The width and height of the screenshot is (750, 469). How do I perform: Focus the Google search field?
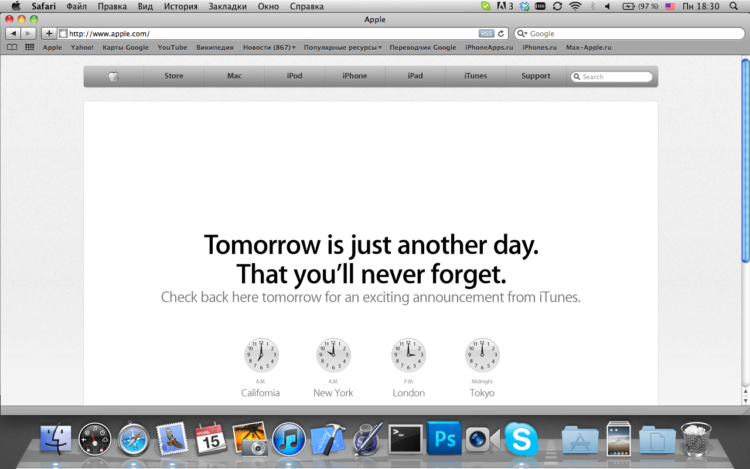(629, 33)
